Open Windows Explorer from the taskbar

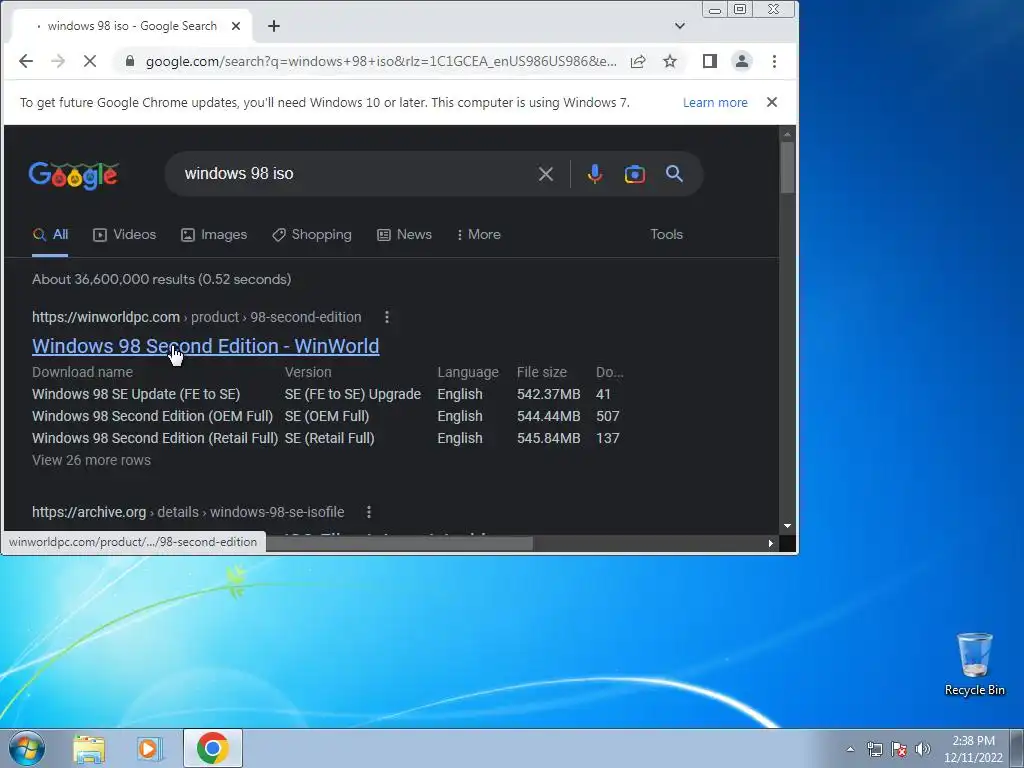(89, 748)
